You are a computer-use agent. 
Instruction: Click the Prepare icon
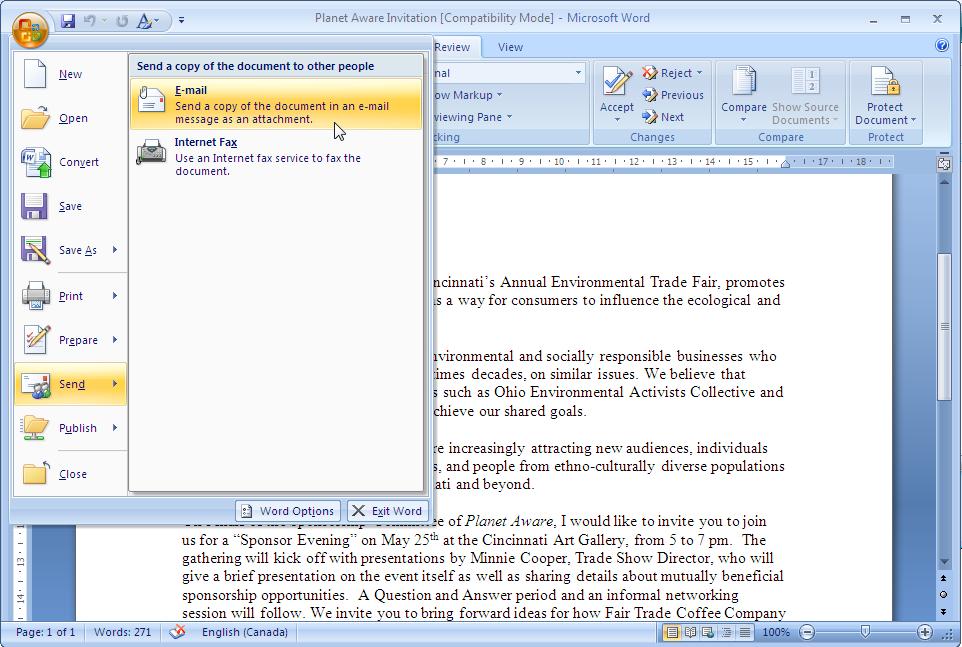point(36,340)
